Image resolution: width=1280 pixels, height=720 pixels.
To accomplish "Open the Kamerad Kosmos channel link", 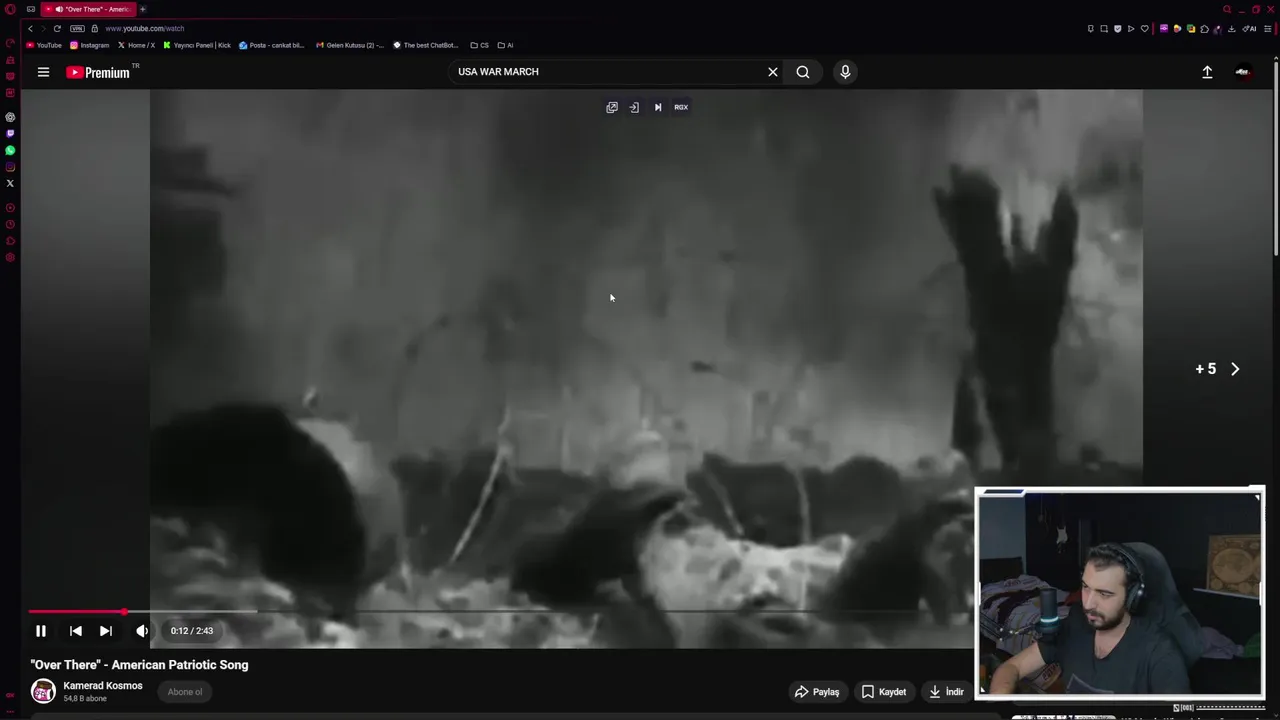I will pyautogui.click(x=103, y=686).
